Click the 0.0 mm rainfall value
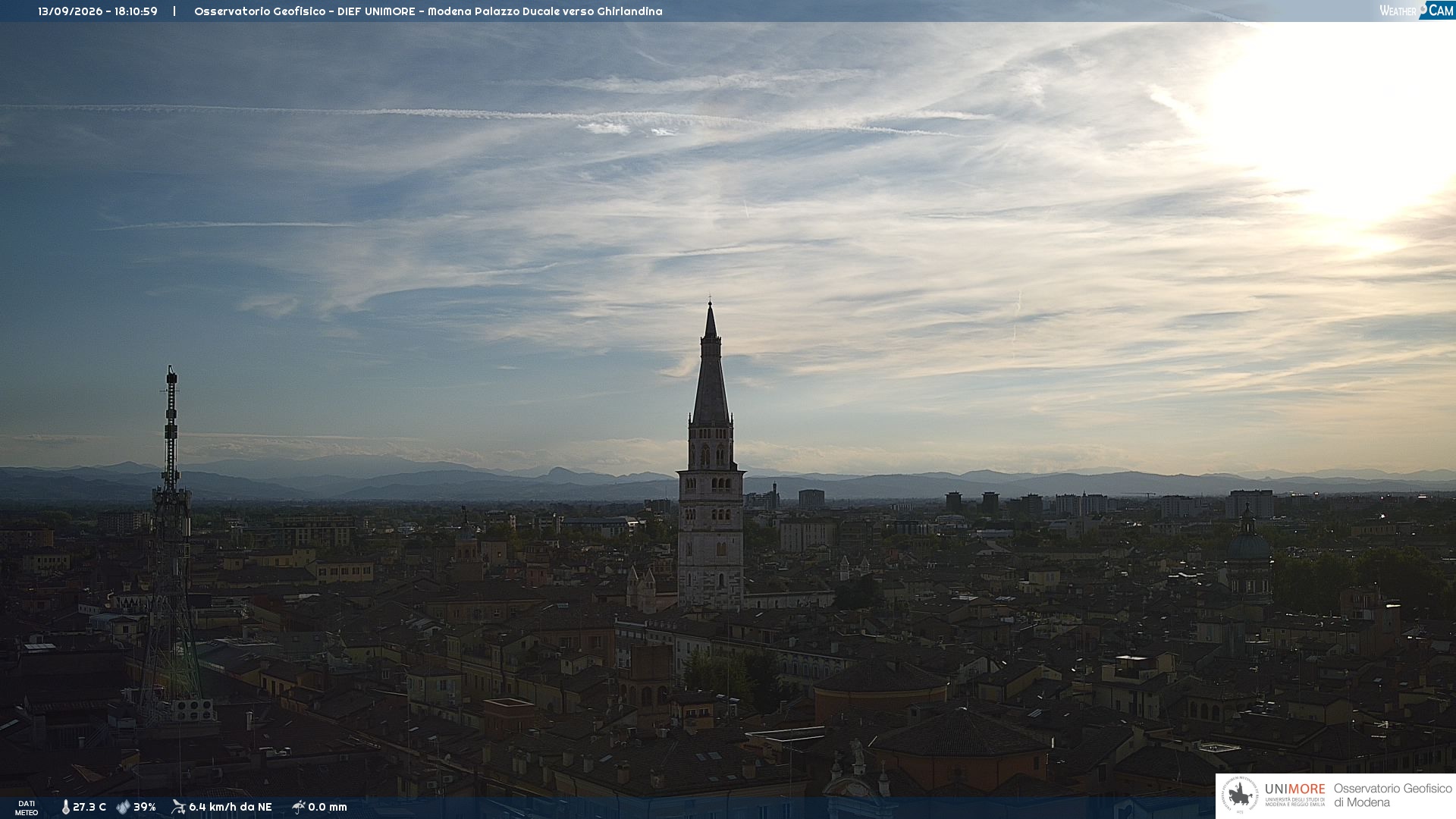 click(328, 807)
